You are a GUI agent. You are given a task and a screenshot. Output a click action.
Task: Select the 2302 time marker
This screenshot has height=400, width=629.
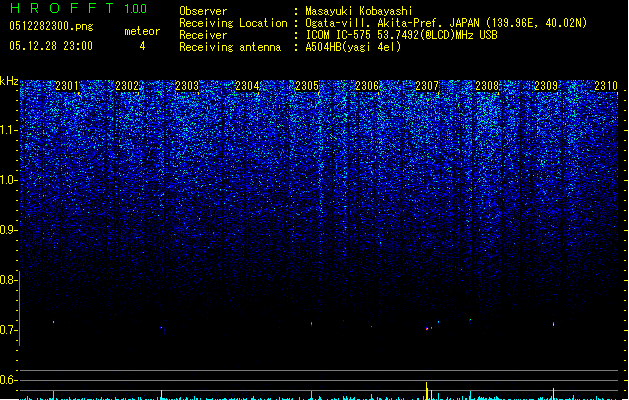pos(127,86)
